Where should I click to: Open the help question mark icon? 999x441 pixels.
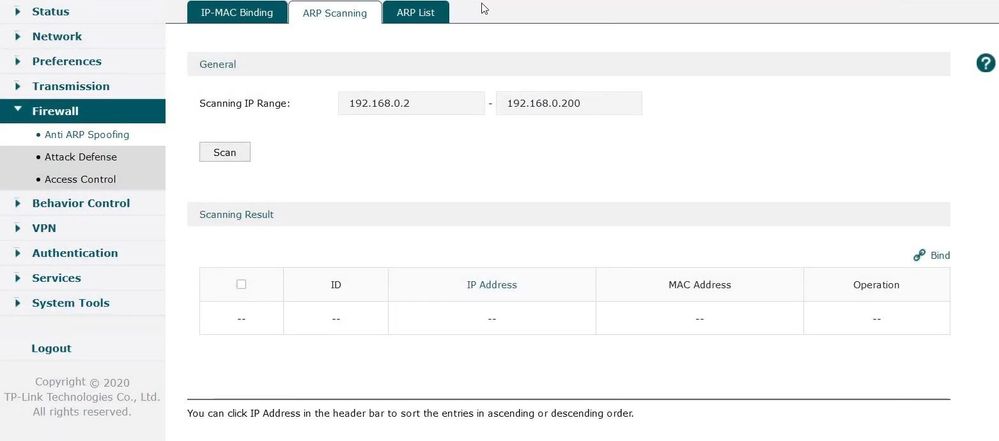pyautogui.click(x=986, y=63)
